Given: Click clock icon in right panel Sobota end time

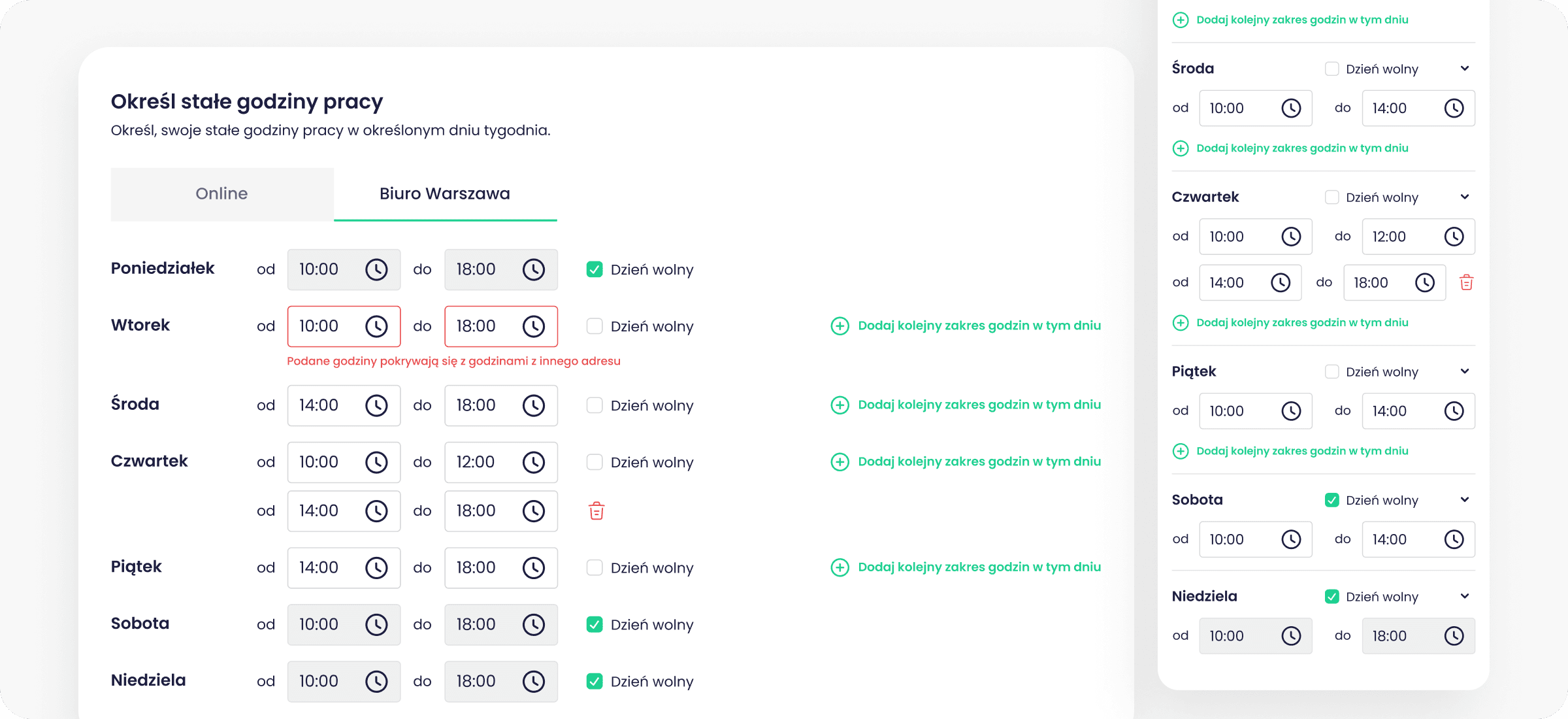Looking at the screenshot, I should coord(1454,539).
